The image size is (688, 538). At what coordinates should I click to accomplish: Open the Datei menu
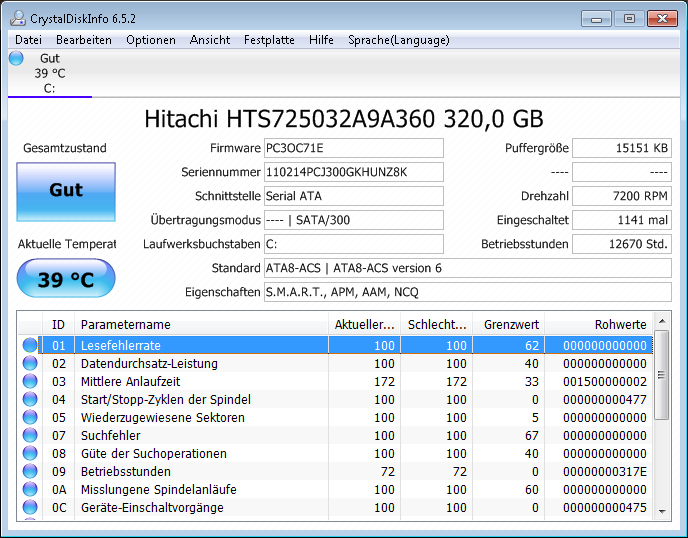29,40
